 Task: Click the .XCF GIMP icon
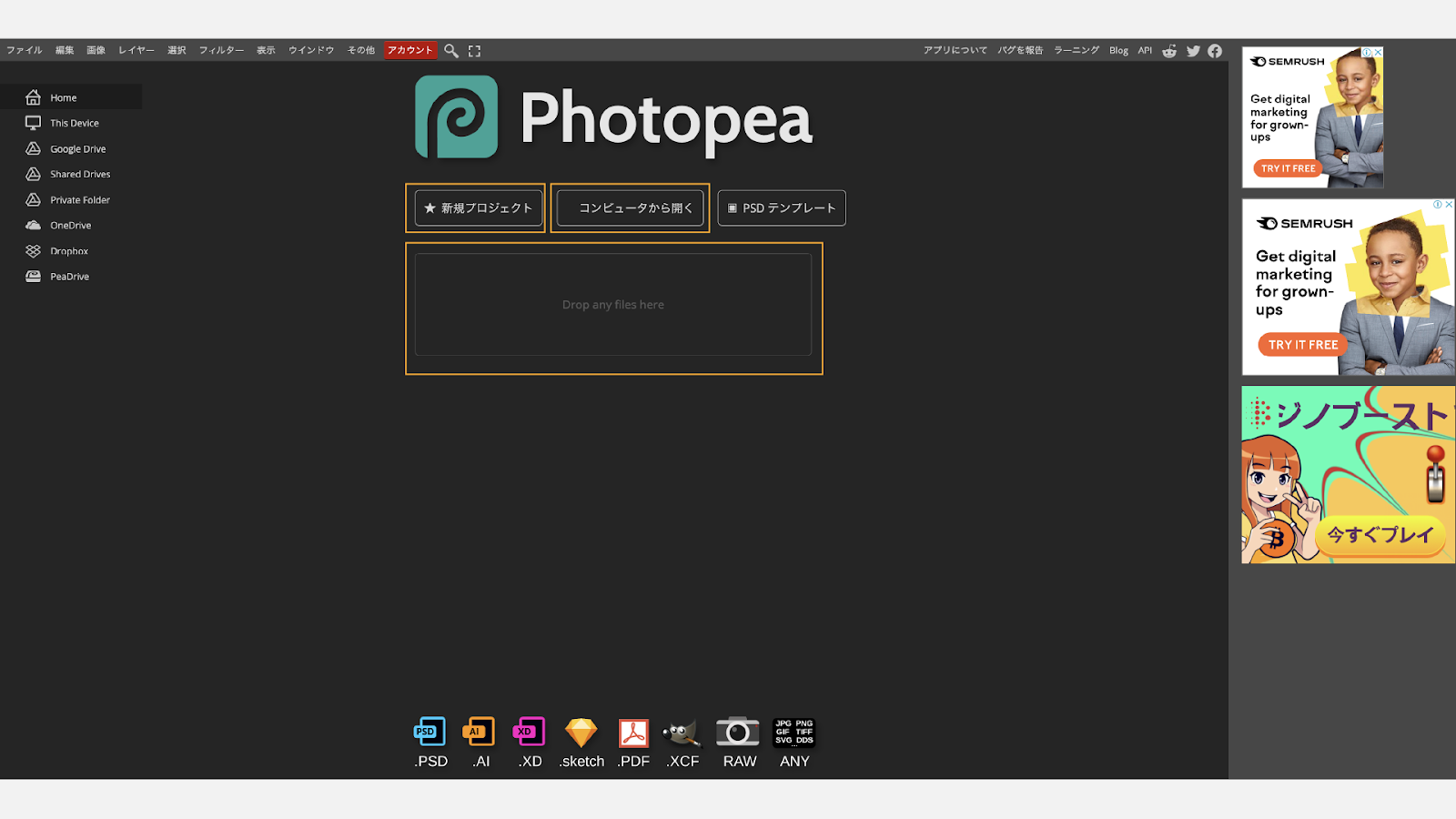[x=682, y=733]
